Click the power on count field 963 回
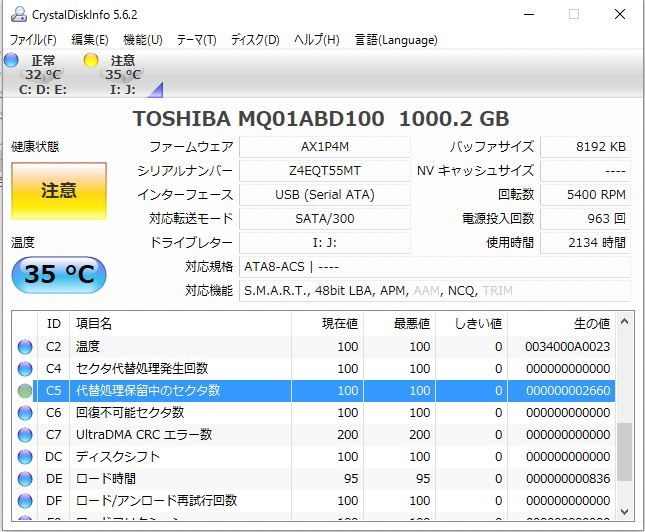 pyautogui.click(x=585, y=218)
